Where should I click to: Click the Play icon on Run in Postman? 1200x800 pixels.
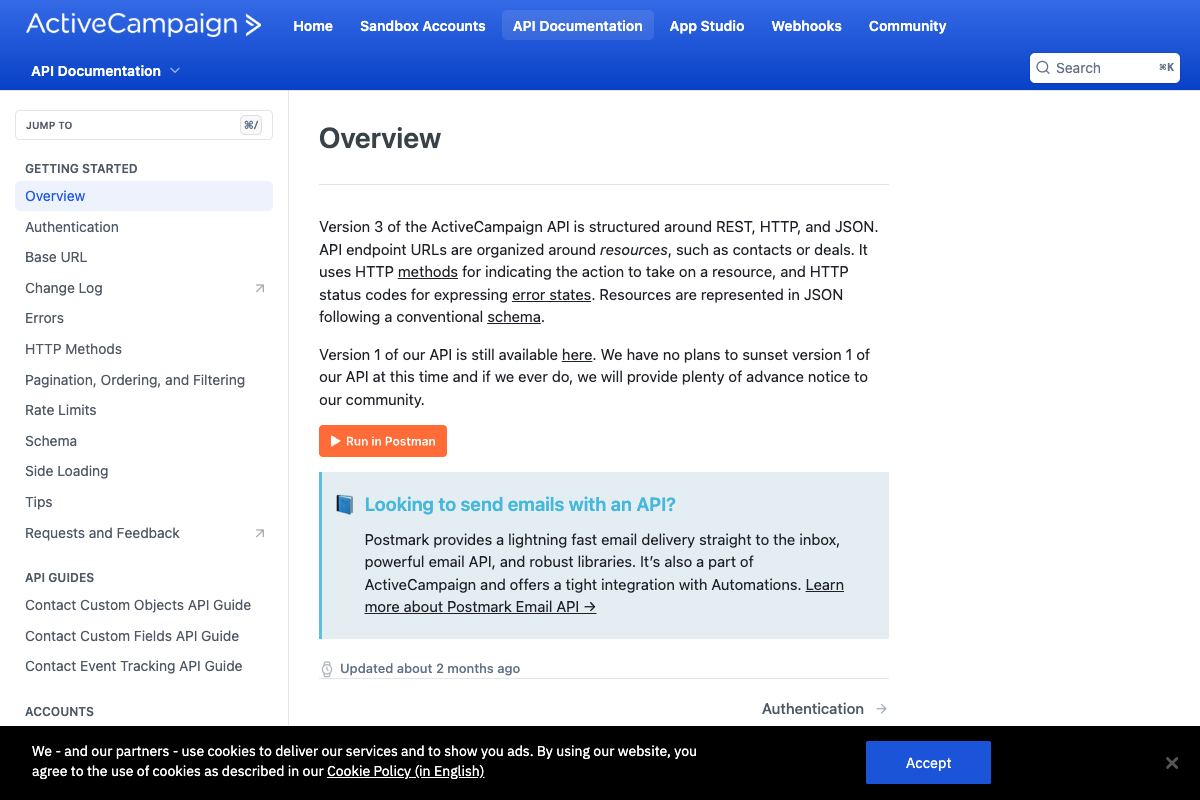337,441
